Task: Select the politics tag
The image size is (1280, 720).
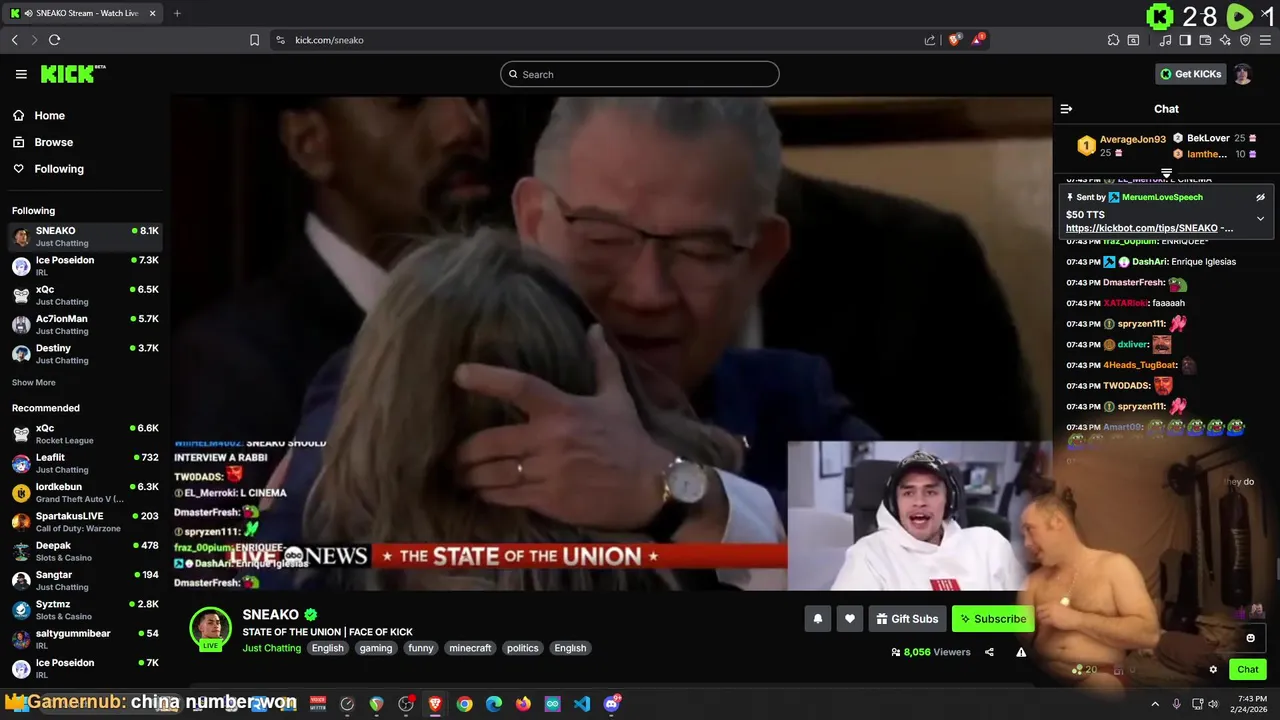Action: pyautogui.click(x=522, y=648)
